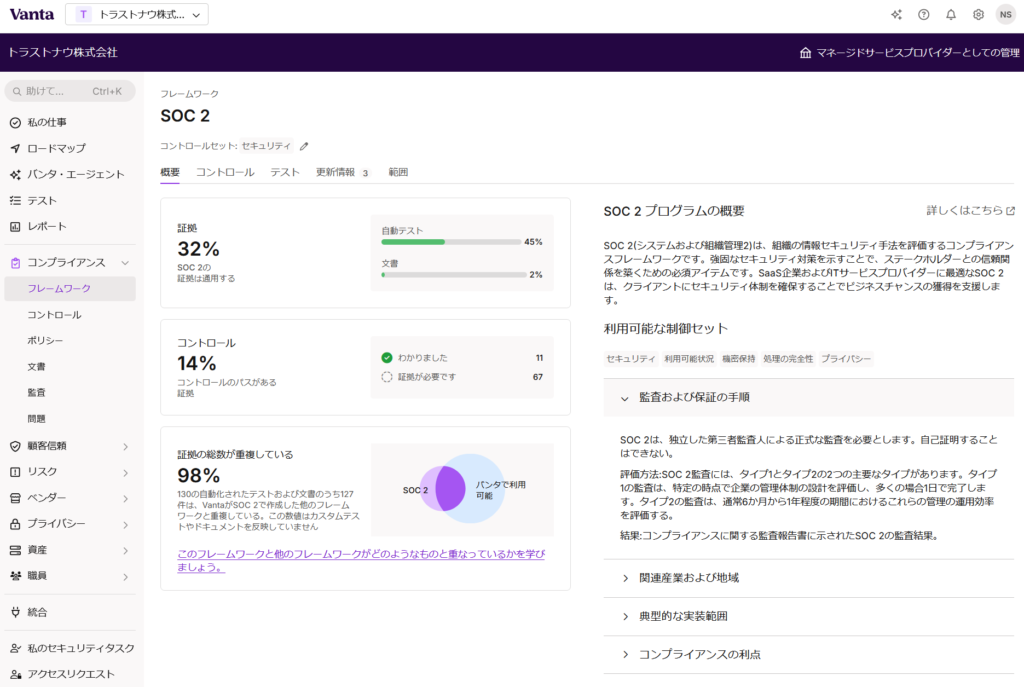Open the settings gear icon

coord(978,15)
